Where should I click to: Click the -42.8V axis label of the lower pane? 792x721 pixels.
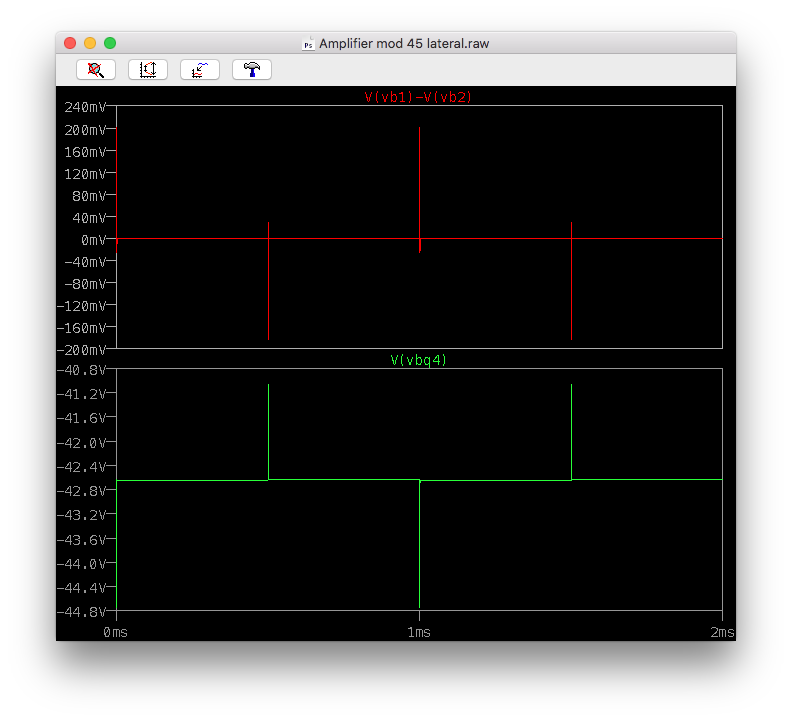(81, 491)
